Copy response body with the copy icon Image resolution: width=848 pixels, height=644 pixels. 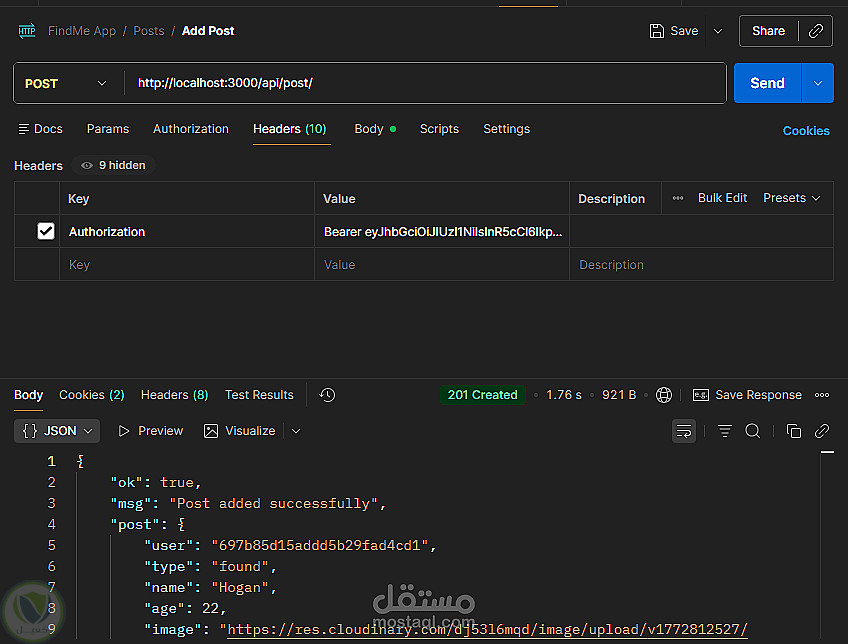click(x=794, y=431)
